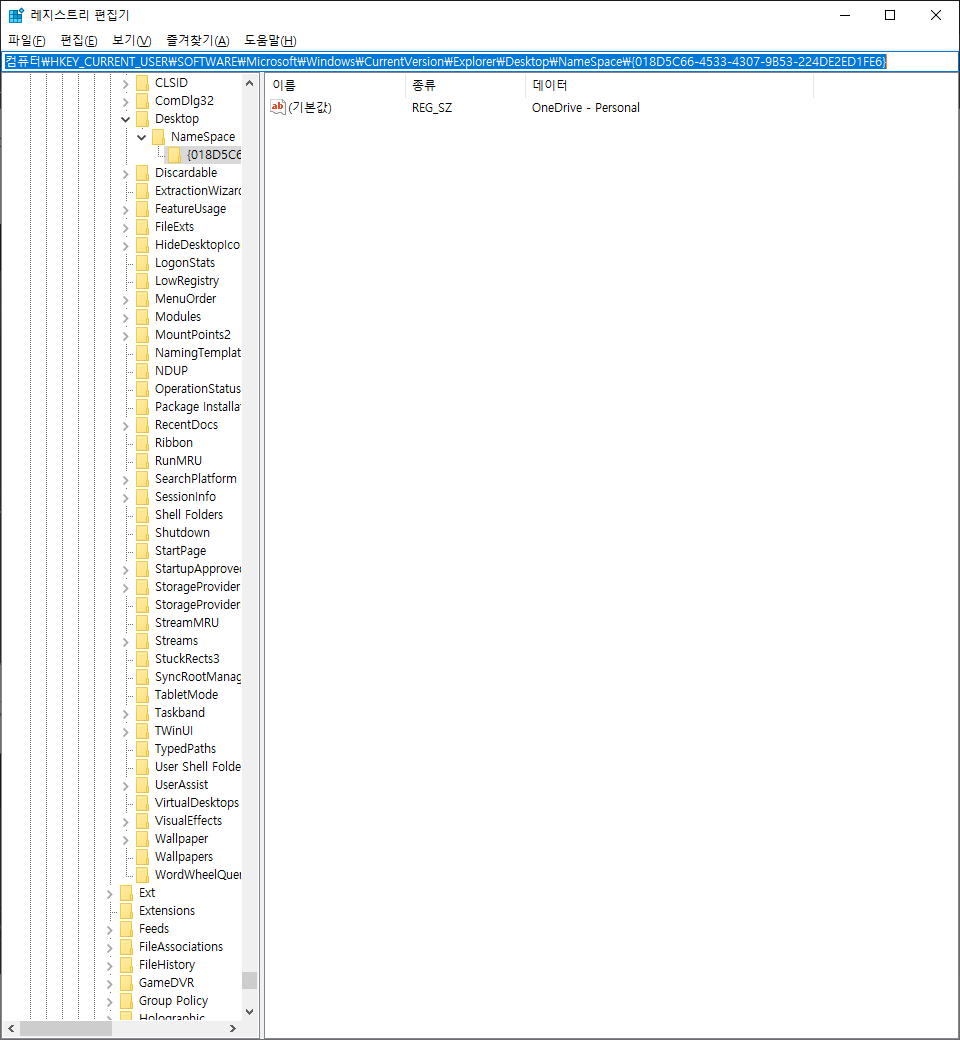Expand the Discardable key
Viewport: 960px width, 1040px height.
click(125, 174)
